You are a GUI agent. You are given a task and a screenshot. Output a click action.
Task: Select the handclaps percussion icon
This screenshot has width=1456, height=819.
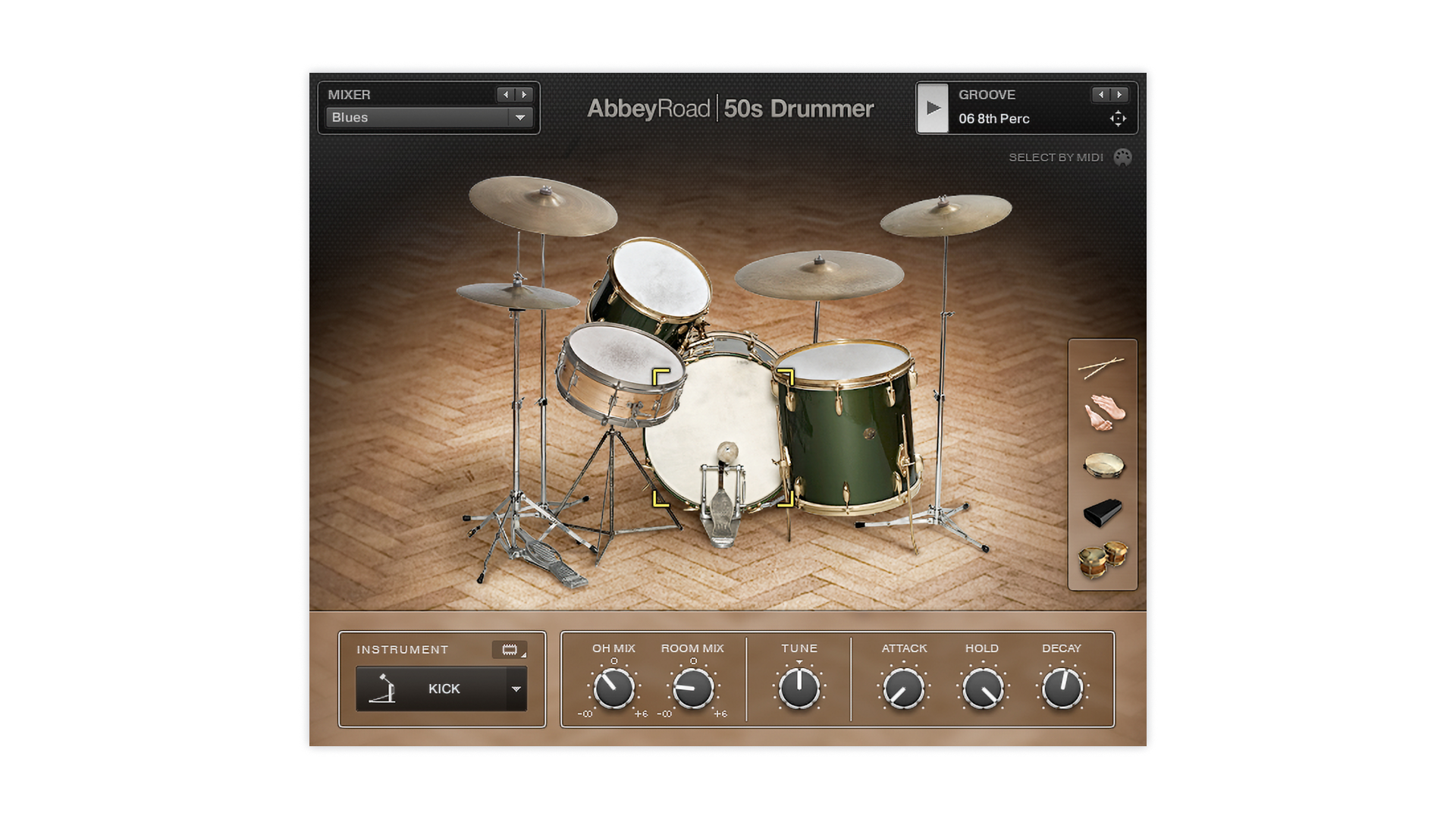tap(1103, 413)
